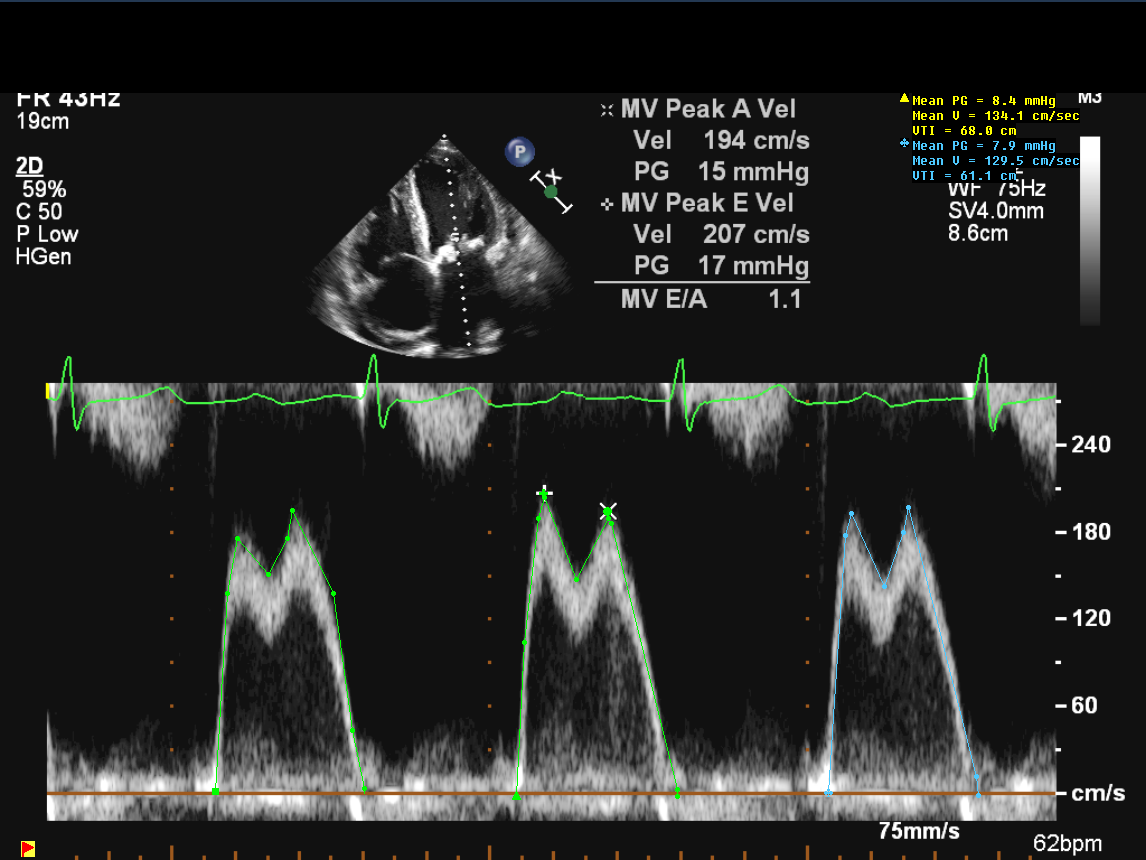Click the MV E/A ratio result
The width and height of the screenshot is (1146, 860).
point(710,298)
